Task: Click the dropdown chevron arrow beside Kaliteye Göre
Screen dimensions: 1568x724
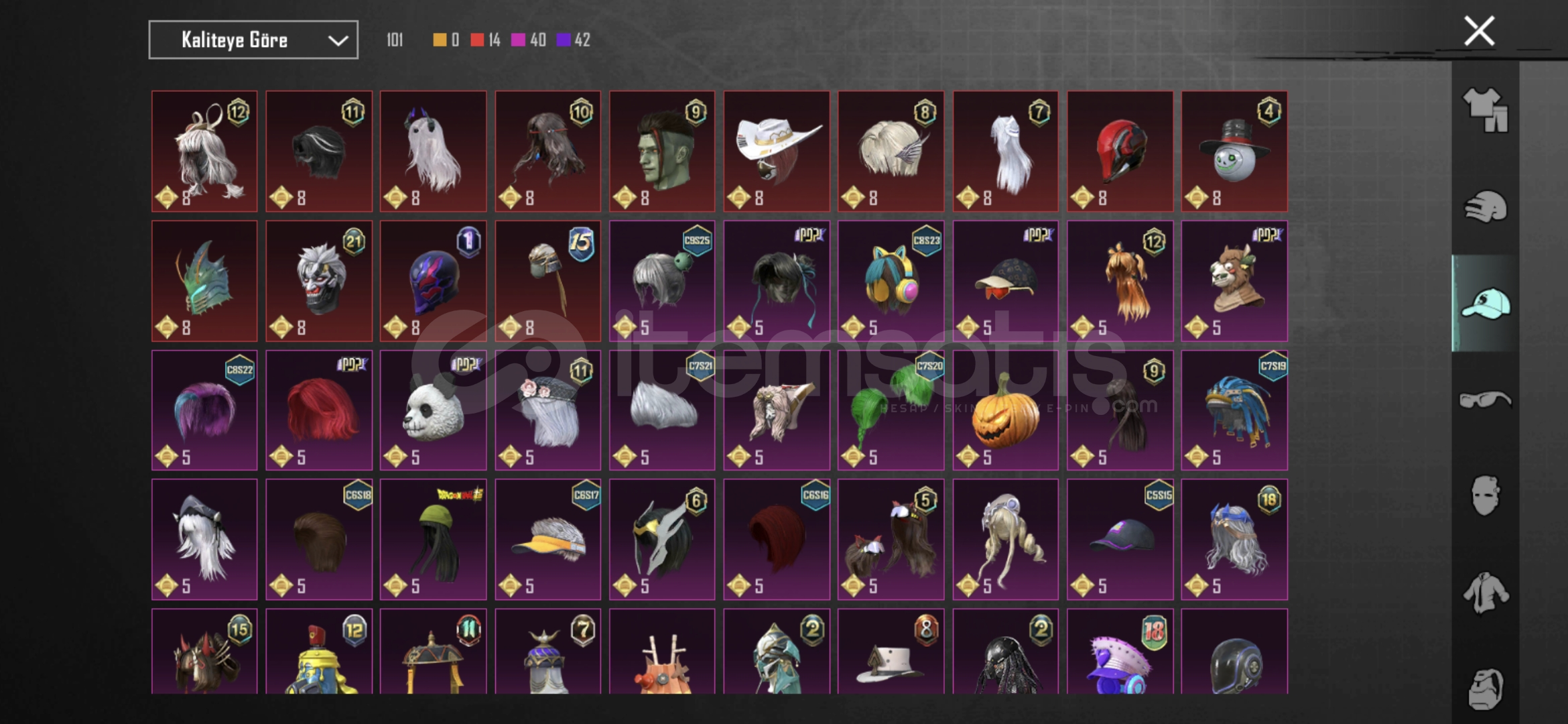Action: pos(338,41)
